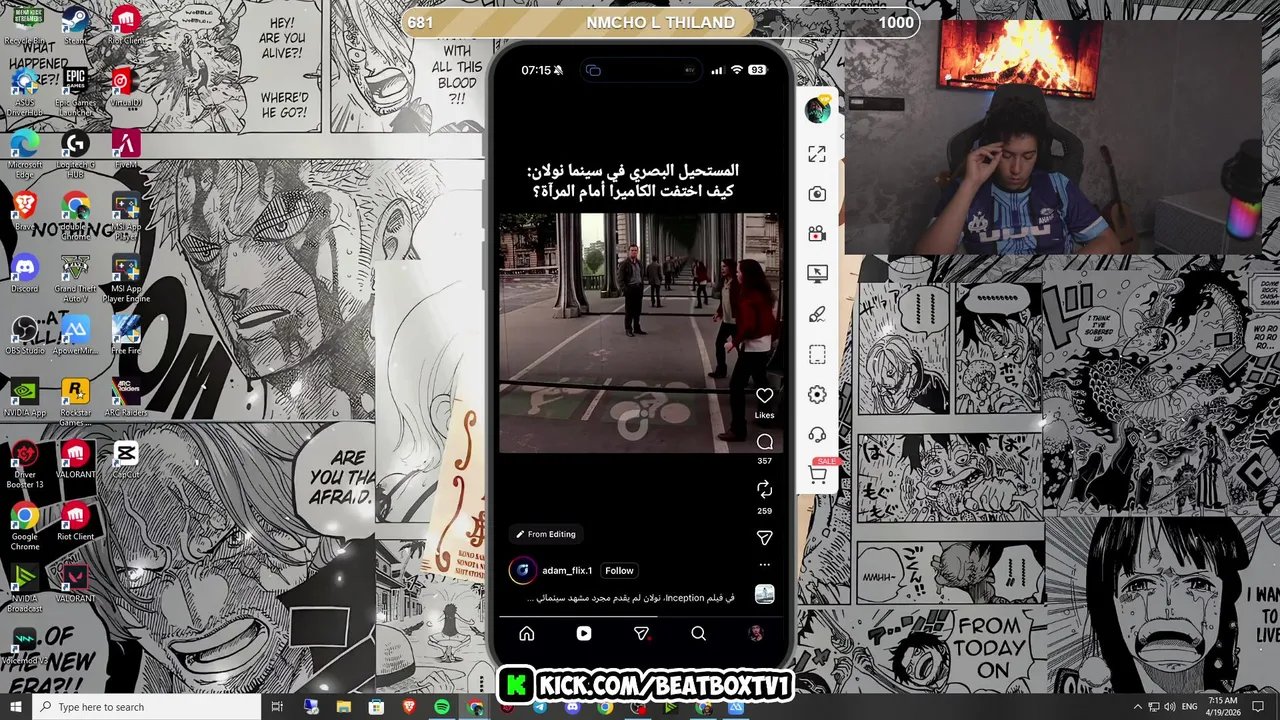Viewport: 1280px width, 720px height.
Task: Click the taskbar search box
Action: pyautogui.click(x=147, y=707)
